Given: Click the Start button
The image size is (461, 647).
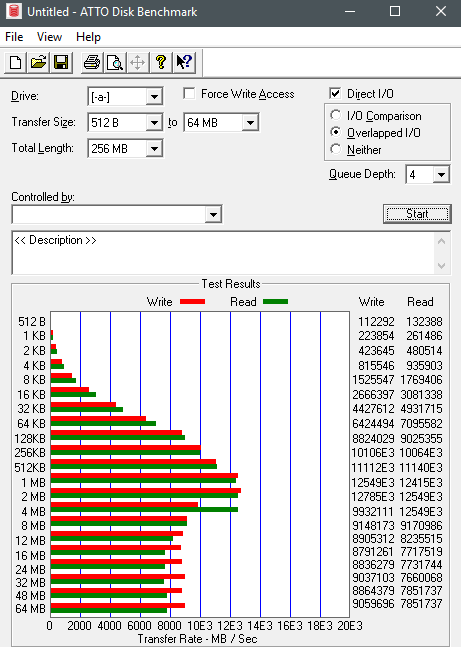Looking at the screenshot, I should 417,214.
